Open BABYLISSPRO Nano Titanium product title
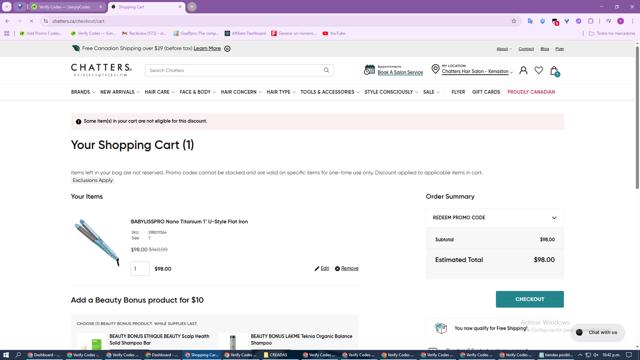 (x=189, y=222)
